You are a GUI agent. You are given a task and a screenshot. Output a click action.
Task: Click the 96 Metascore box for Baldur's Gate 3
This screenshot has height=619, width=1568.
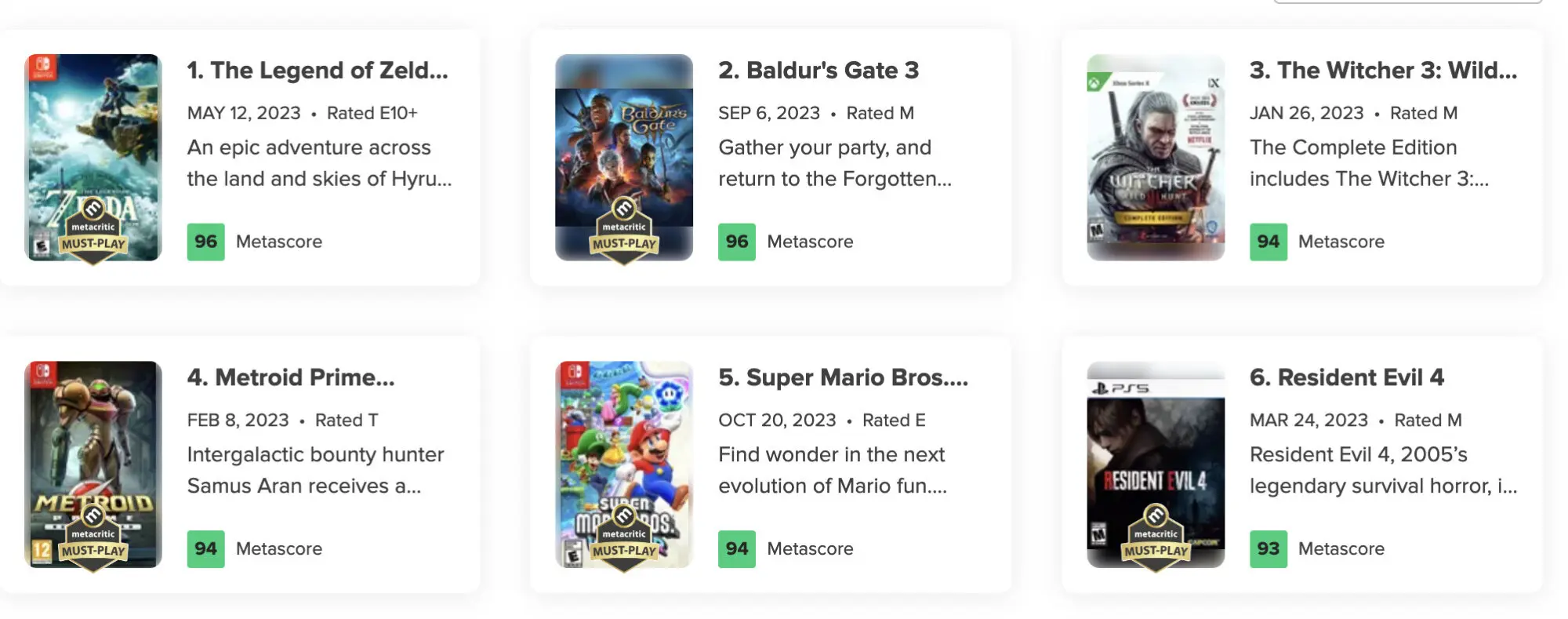tap(737, 242)
